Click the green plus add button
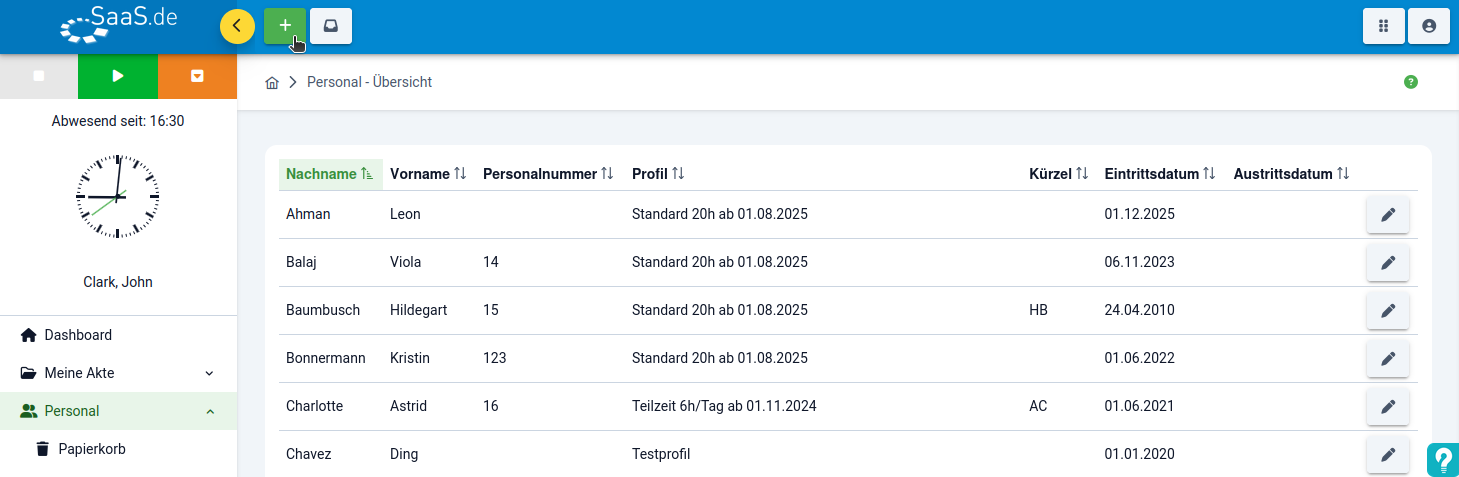The image size is (1459, 477). pos(285,26)
